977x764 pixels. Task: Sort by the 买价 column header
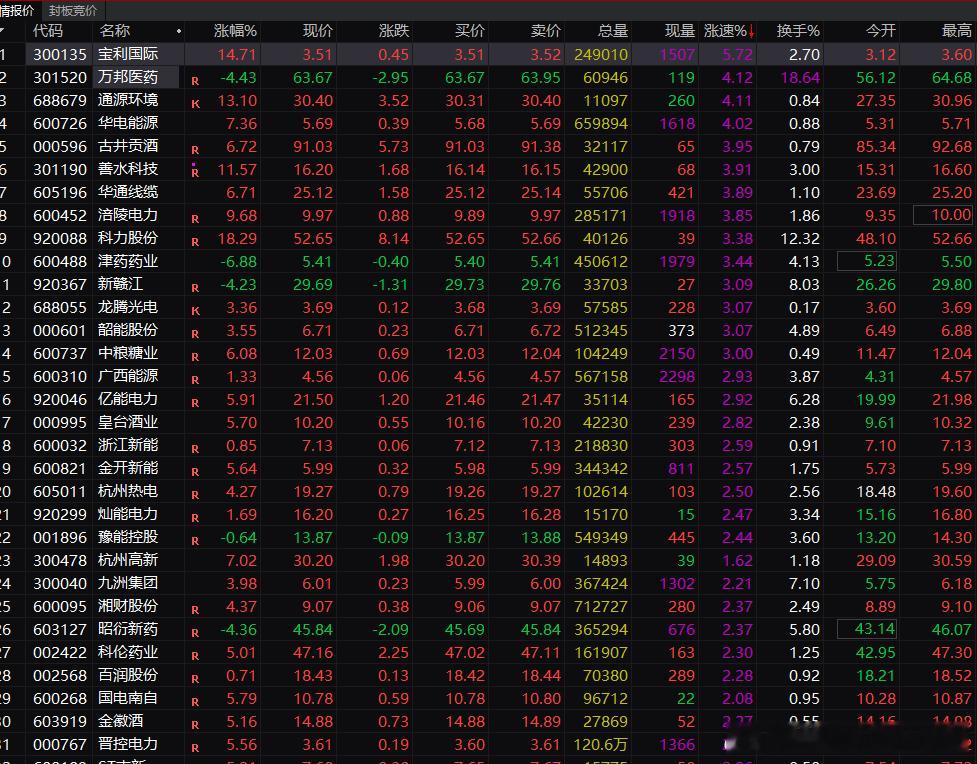[x=470, y=31]
